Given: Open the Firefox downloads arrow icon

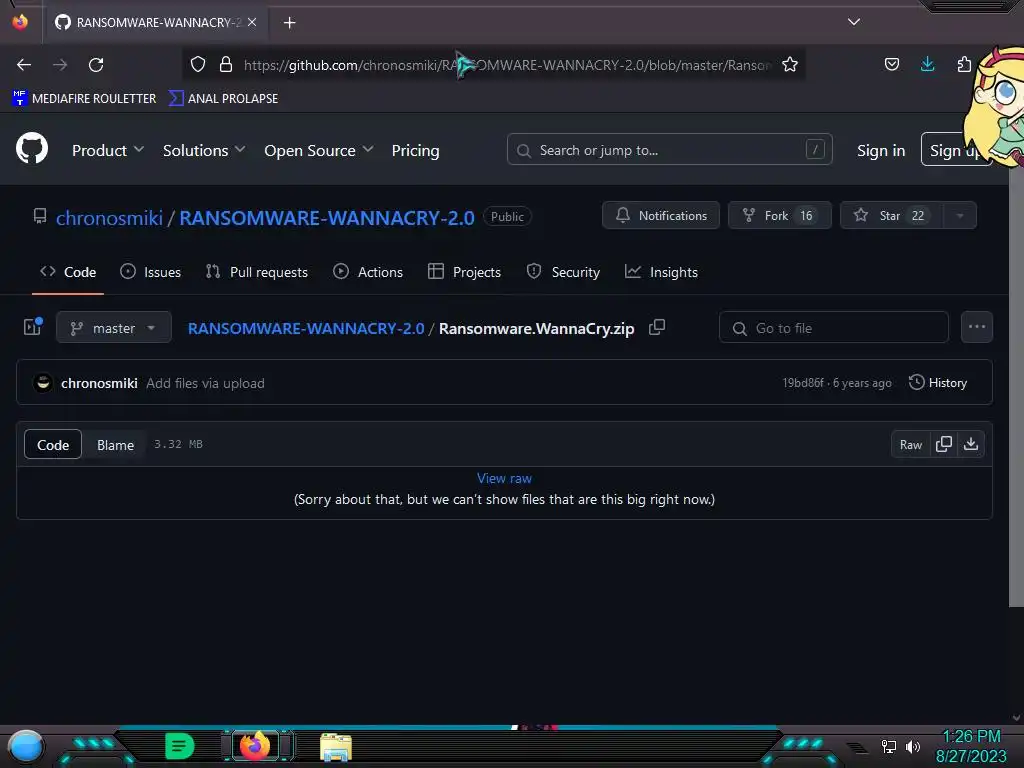Looking at the screenshot, I should pos(927,64).
